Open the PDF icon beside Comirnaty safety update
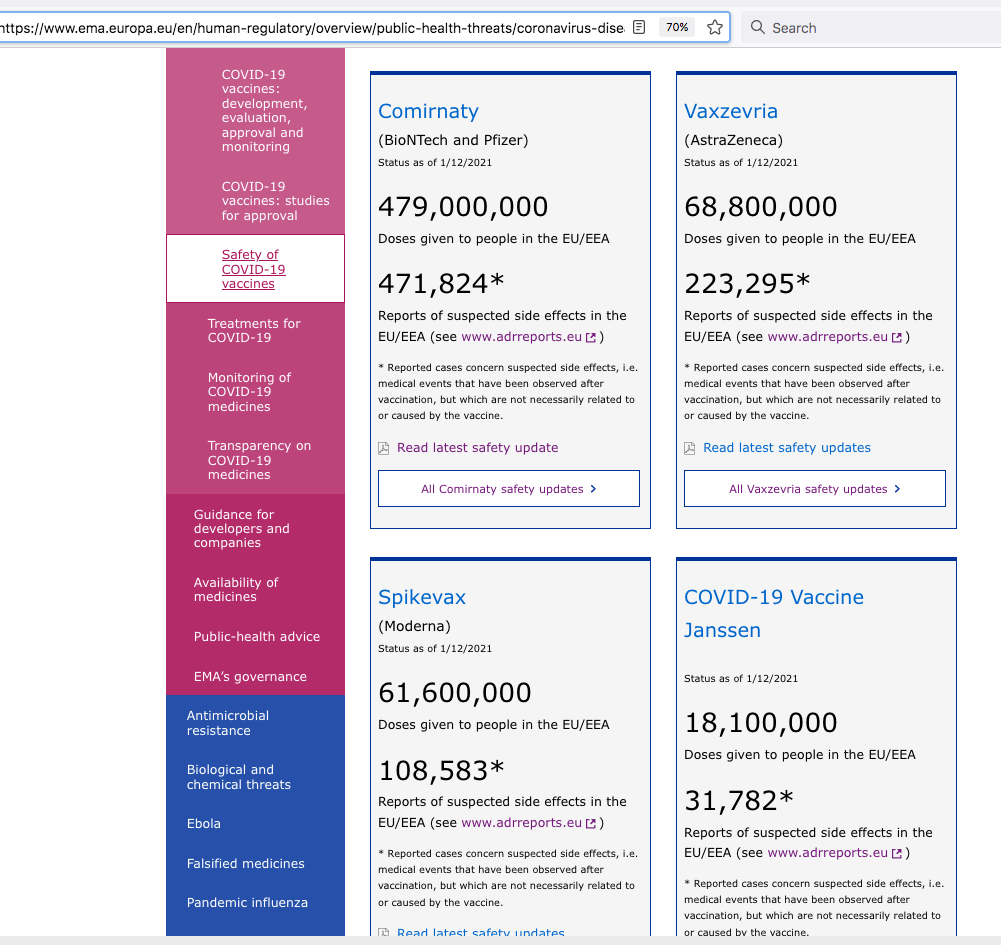The height and width of the screenshot is (945, 1001). (x=384, y=448)
